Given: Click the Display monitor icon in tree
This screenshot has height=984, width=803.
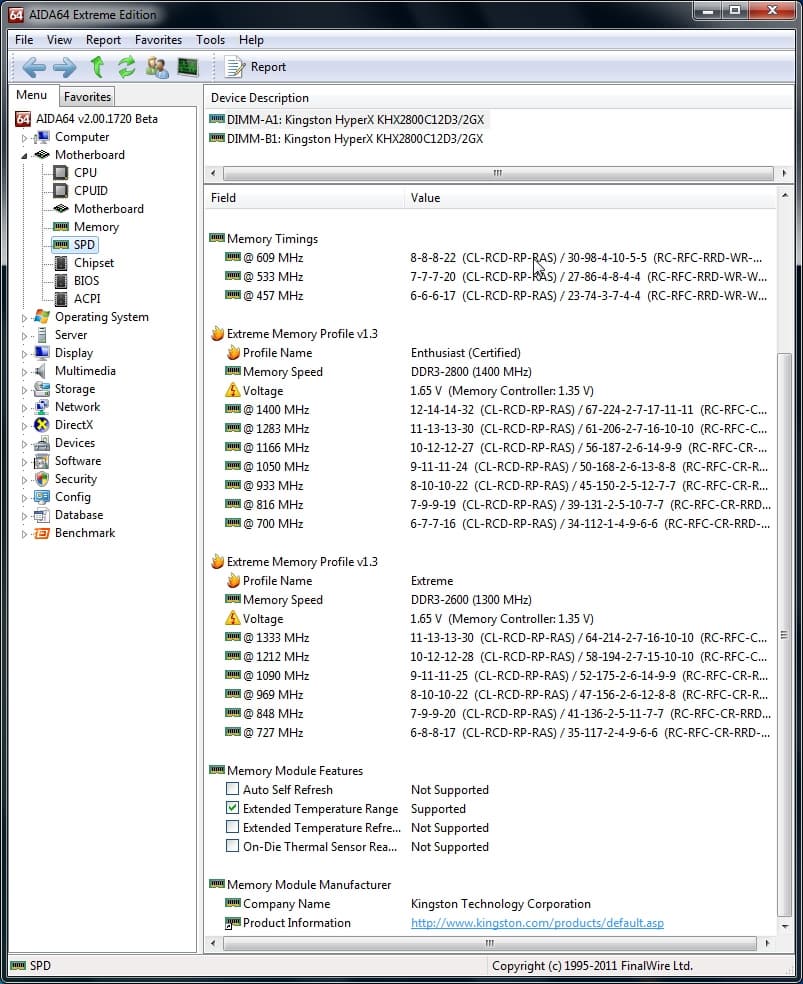Looking at the screenshot, I should click(x=42, y=353).
